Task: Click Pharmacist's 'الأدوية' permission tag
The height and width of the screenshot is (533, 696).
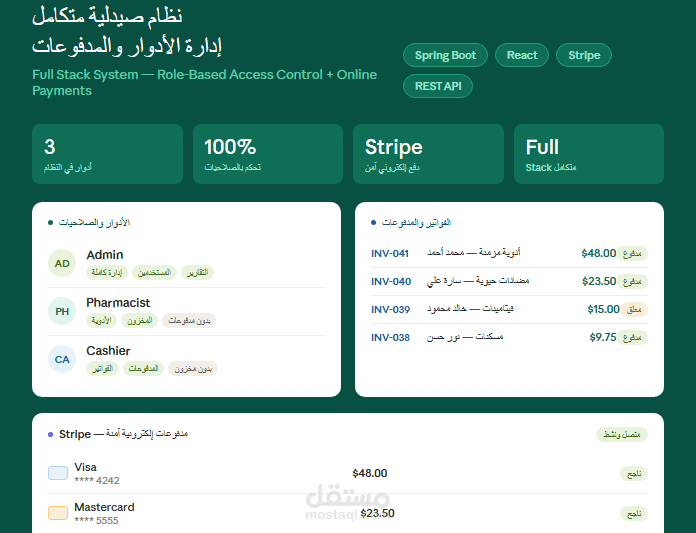Action: coord(102,320)
